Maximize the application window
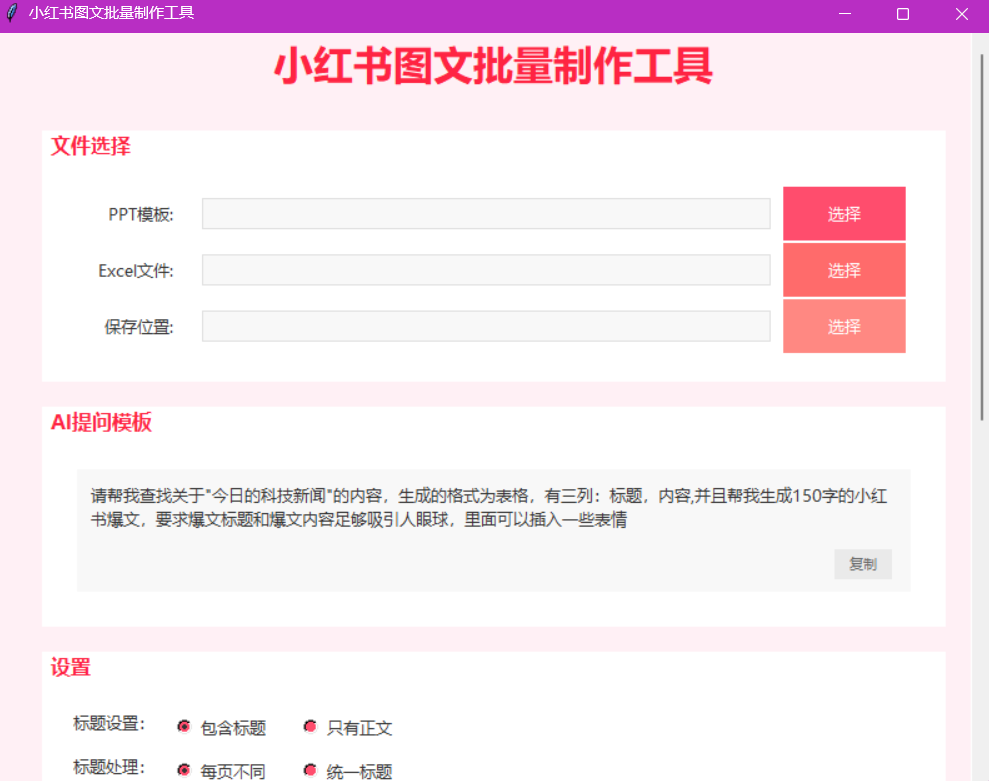989x781 pixels. [903, 14]
